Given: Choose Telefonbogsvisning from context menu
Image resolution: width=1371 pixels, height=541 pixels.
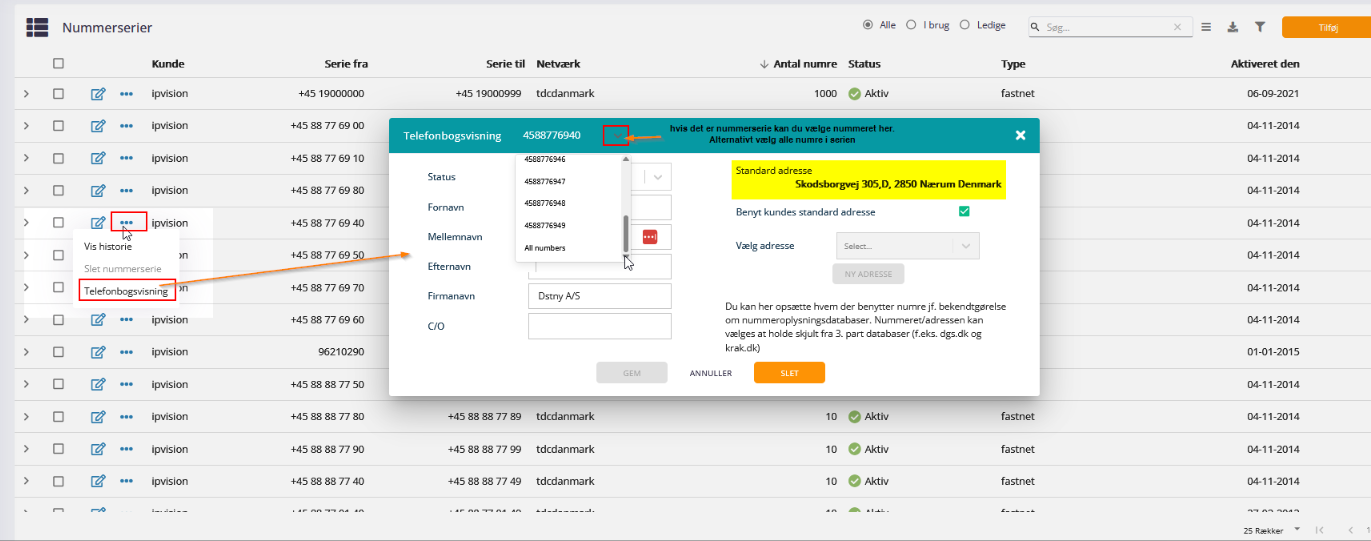Looking at the screenshot, I should [126, 291].
